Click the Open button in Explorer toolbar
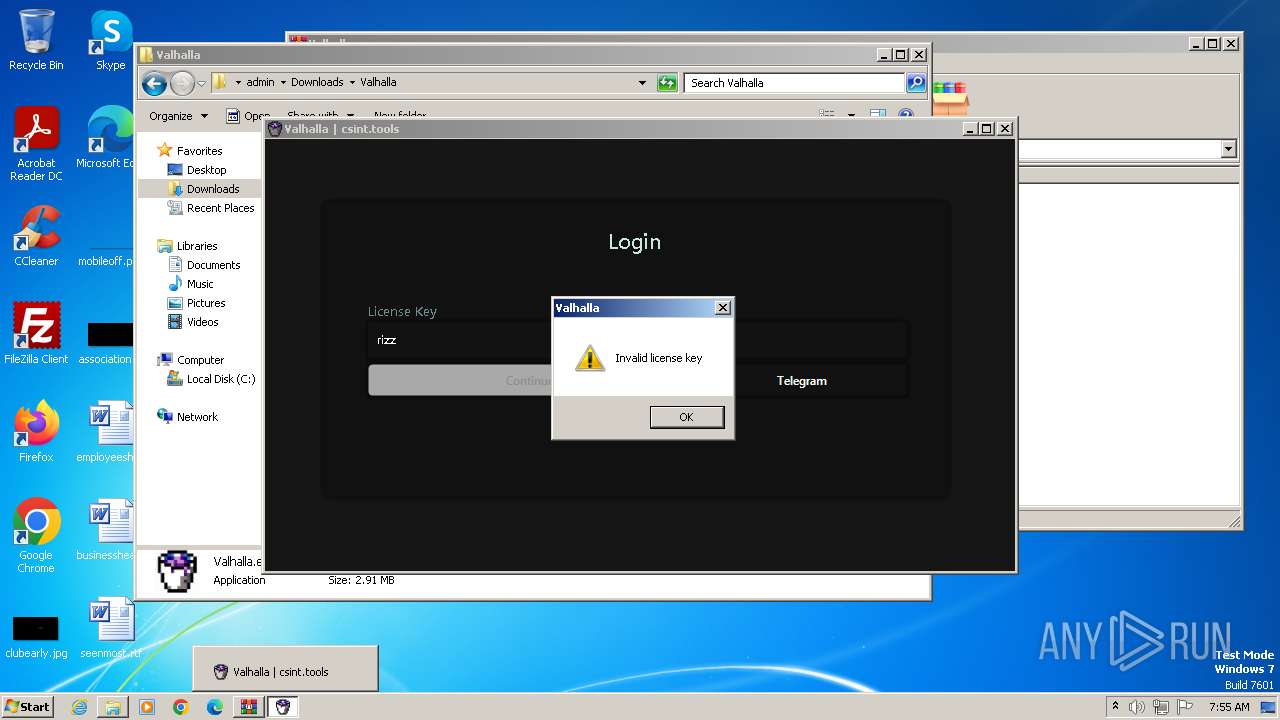The width and height of the screenshot is (1280, 720). click(248, 116)
